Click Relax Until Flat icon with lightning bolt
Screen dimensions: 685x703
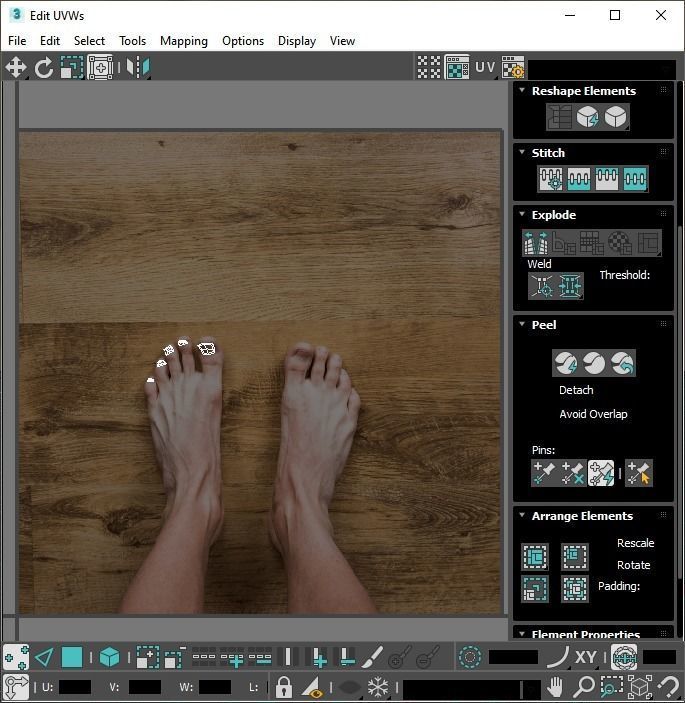pyautogui.click(x=587, y=117)
